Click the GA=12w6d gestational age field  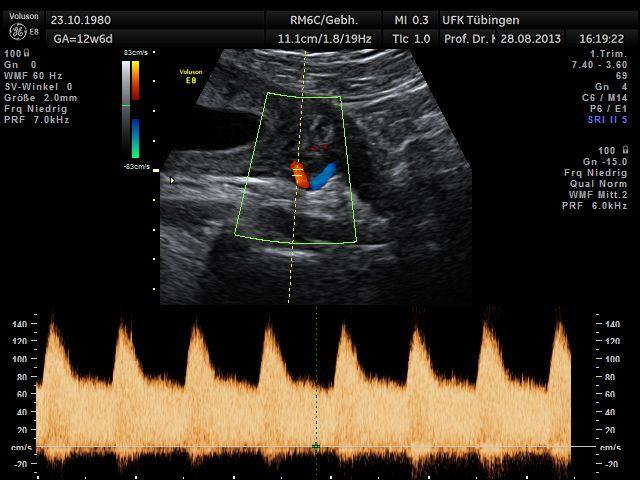[81, 38]
